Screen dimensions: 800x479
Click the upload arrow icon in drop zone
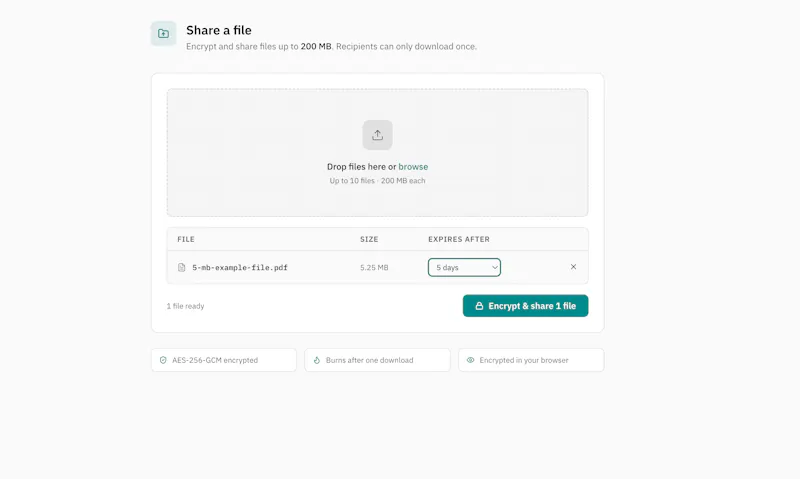378,135
